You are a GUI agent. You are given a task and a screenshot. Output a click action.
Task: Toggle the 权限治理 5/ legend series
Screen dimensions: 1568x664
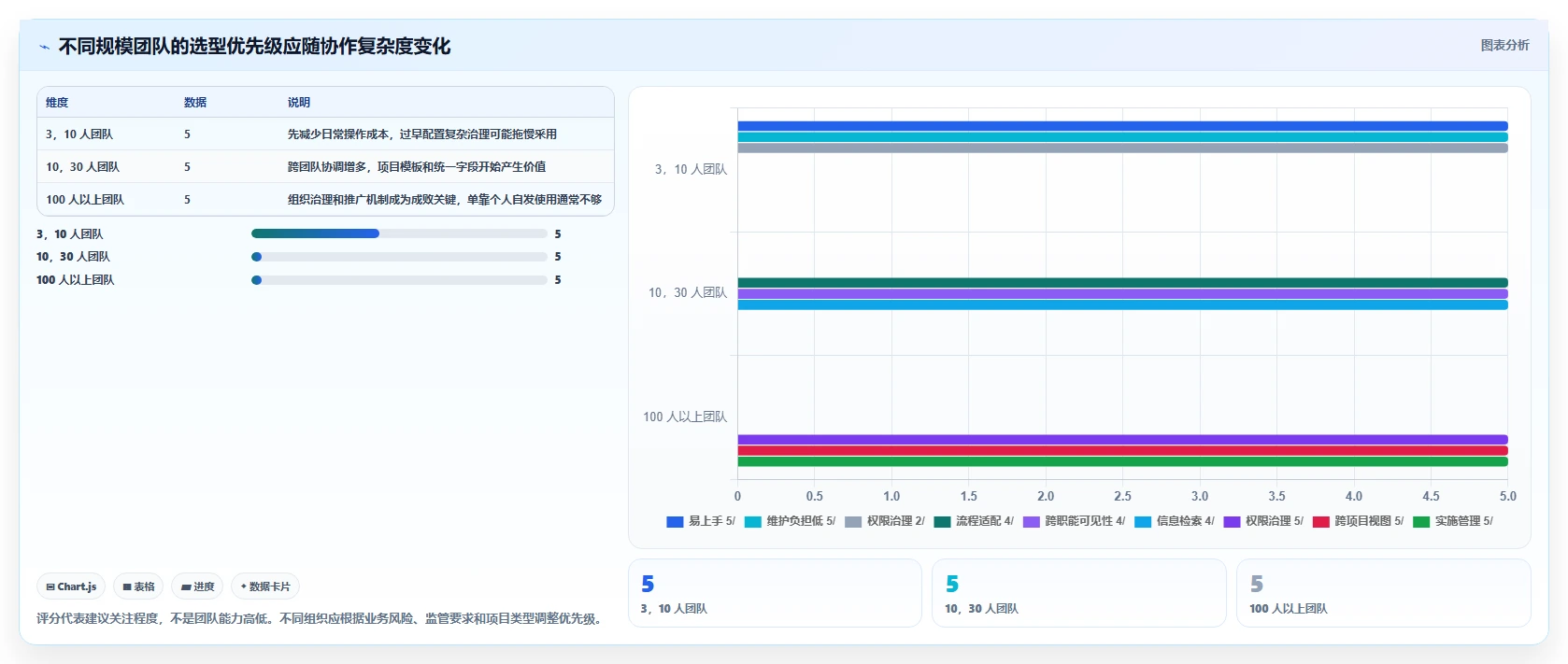1263,521
